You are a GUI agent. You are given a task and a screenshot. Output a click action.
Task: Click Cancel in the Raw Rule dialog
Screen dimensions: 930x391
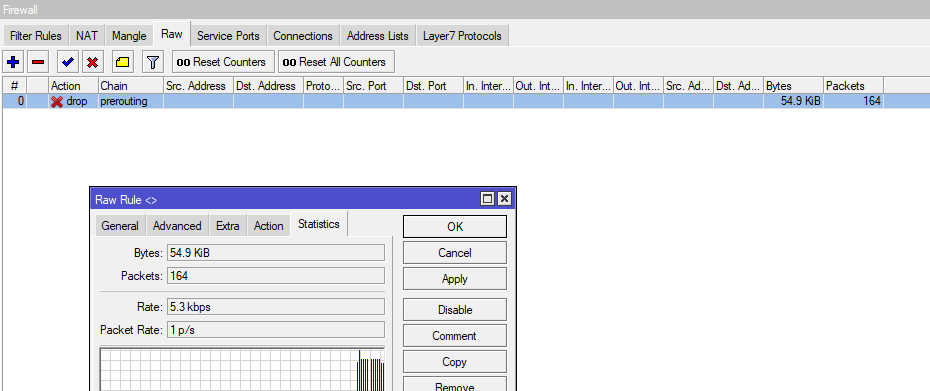[455, 253]
